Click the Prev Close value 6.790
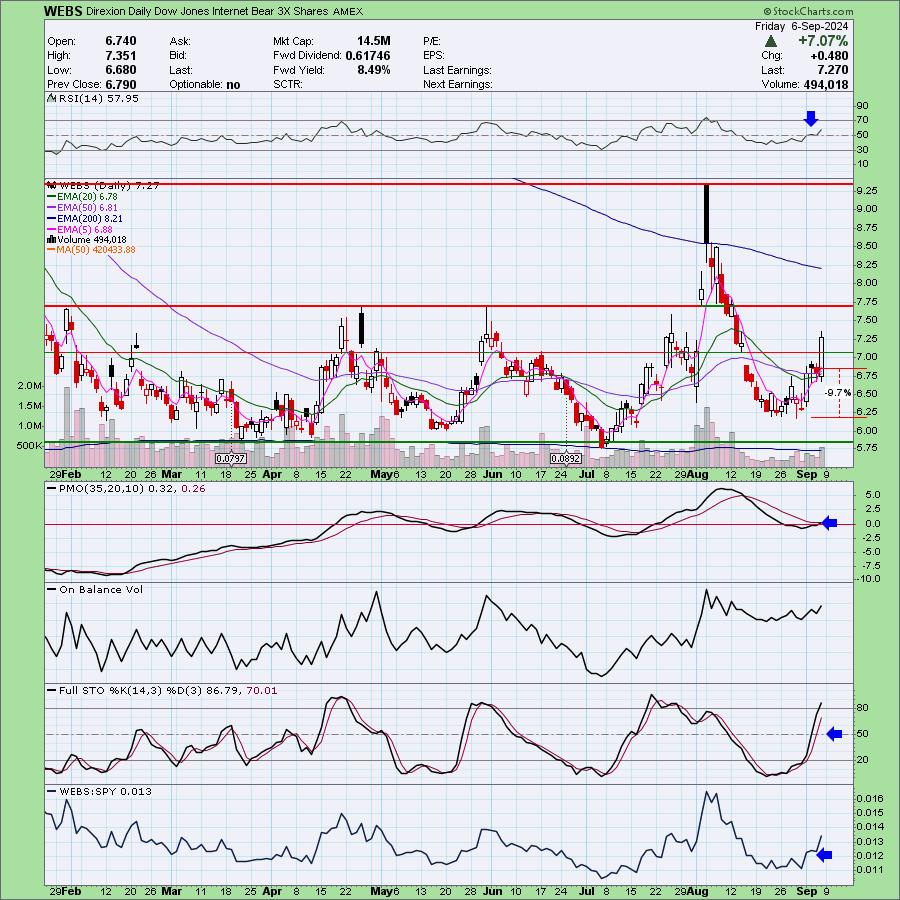Image resolution: width=900 pixels, height=900 pixels. click(x=121, y=84)
